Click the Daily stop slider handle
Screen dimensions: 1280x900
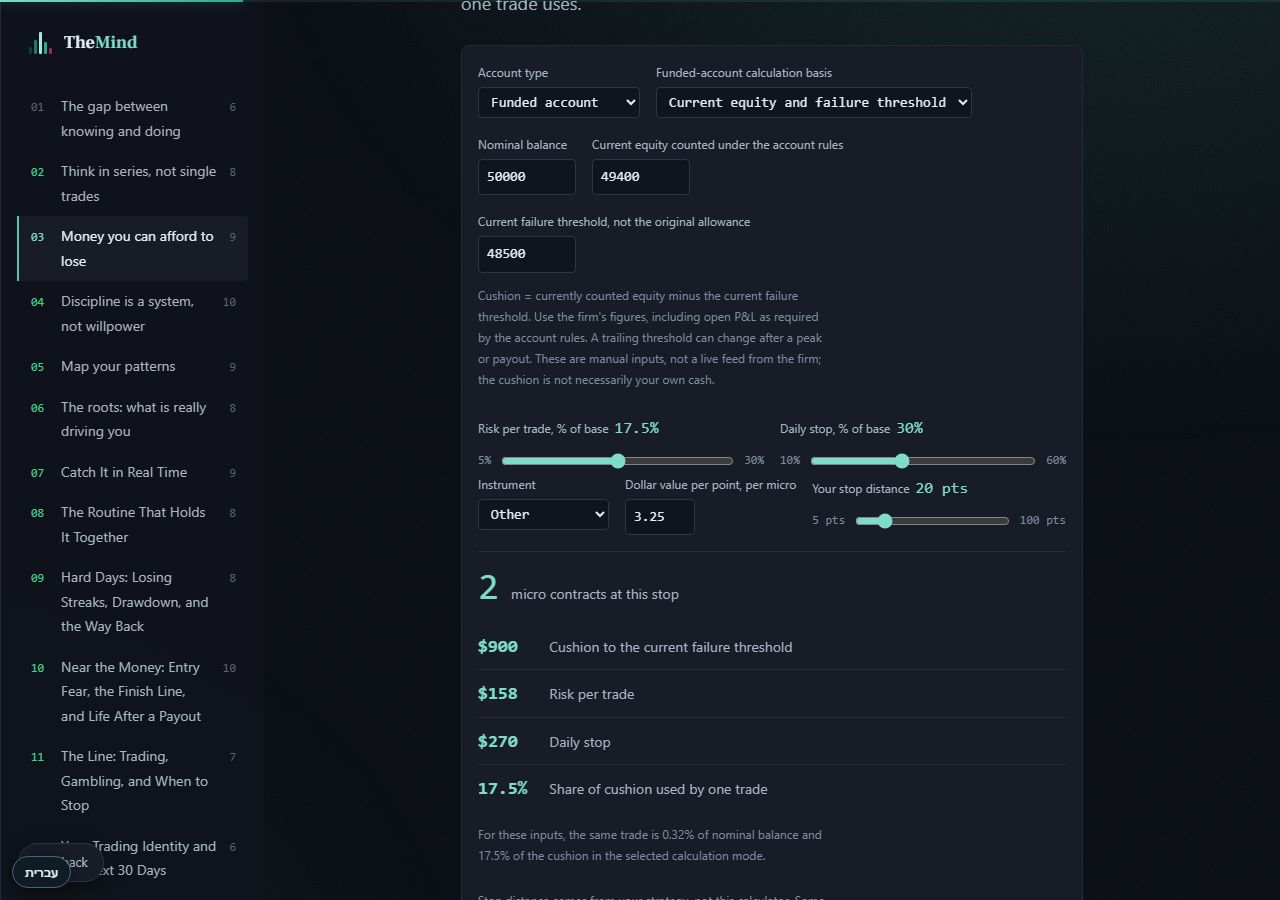tap(902, 461)
